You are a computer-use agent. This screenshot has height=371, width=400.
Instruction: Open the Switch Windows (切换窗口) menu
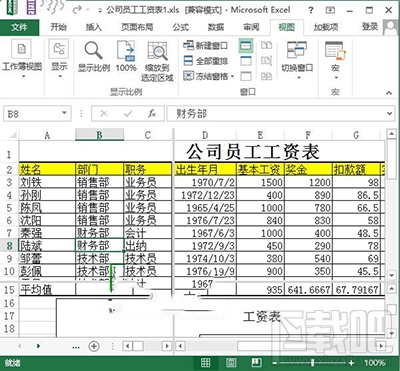[297, 59]
